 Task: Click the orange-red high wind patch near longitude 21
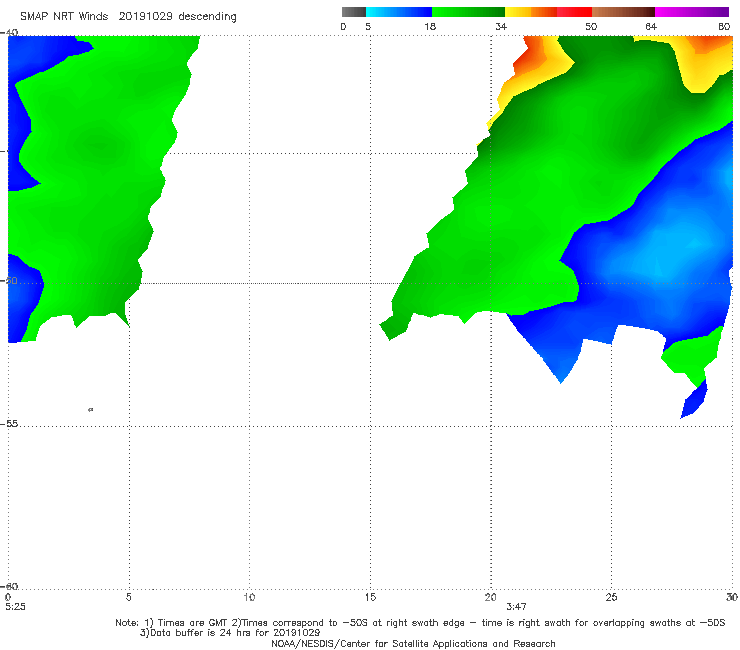(x=531, y=56)
